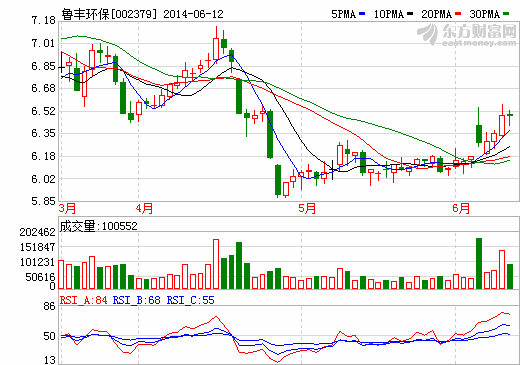
Task: Click the 6.02 price axis label
Action: [x=43, y=179]
